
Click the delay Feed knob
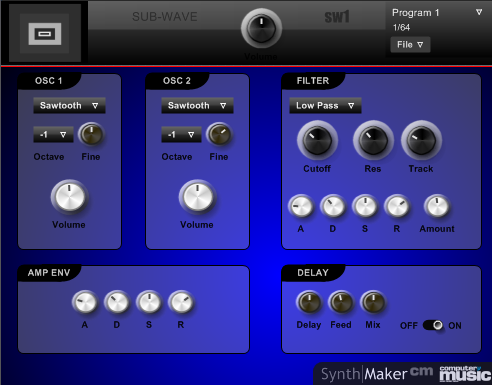tap(341, 302)
